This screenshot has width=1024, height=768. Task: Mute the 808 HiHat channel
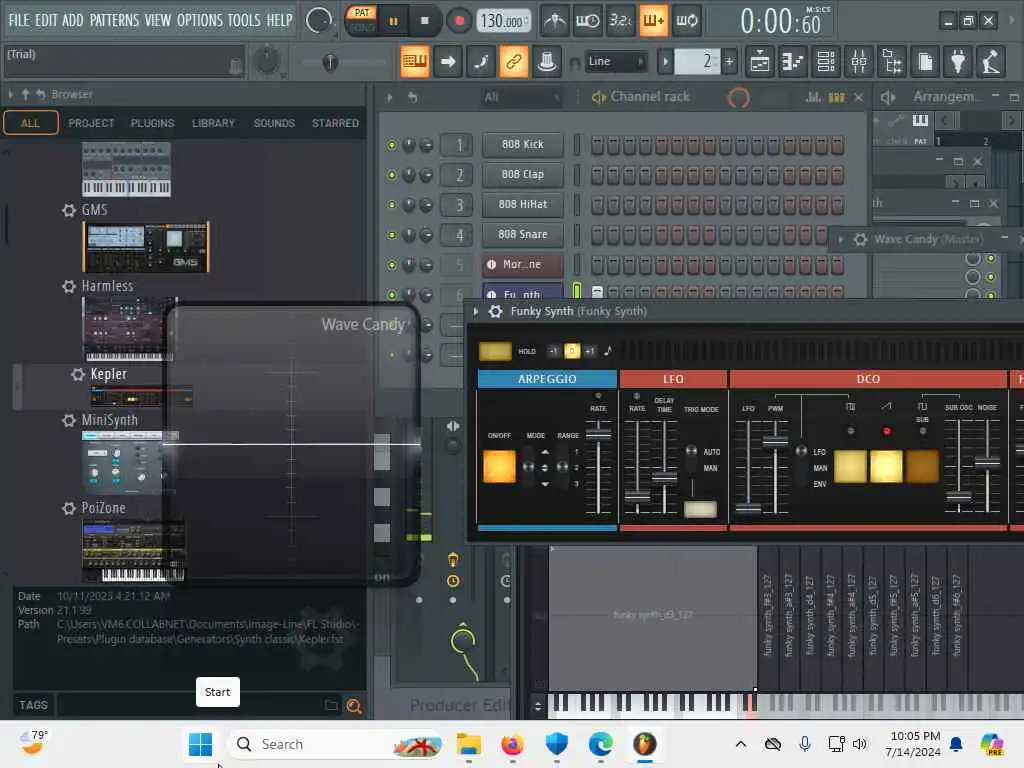(391, 205)
